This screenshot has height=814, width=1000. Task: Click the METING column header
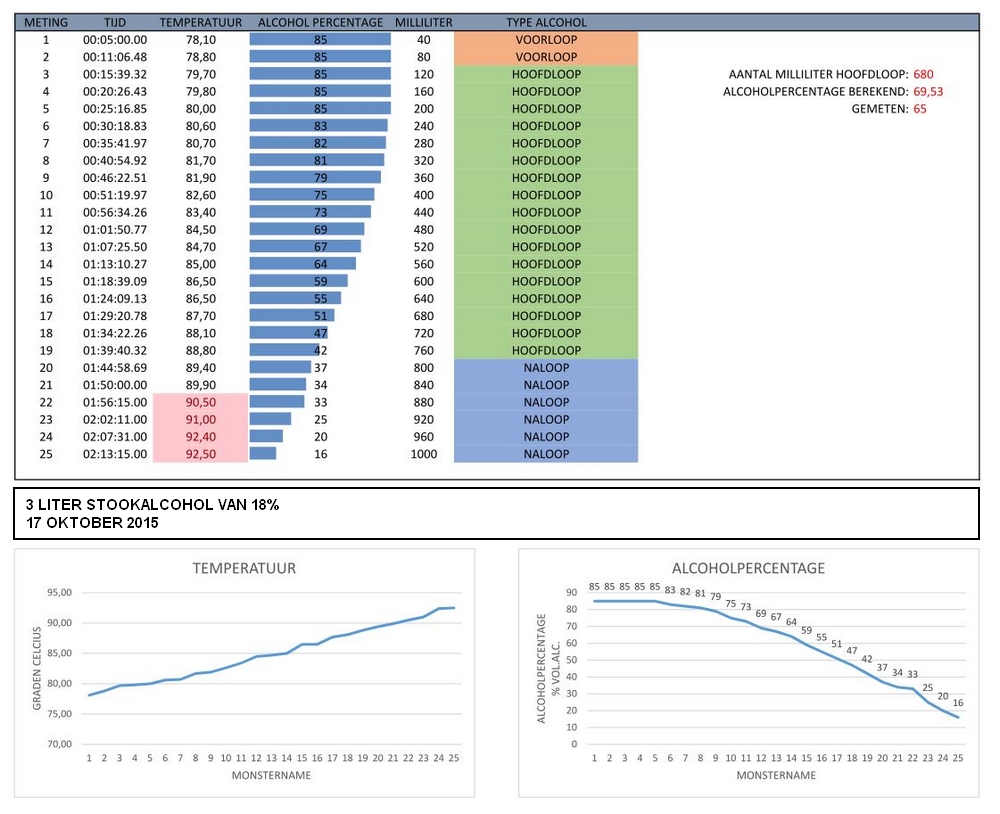tap(45, 22)
